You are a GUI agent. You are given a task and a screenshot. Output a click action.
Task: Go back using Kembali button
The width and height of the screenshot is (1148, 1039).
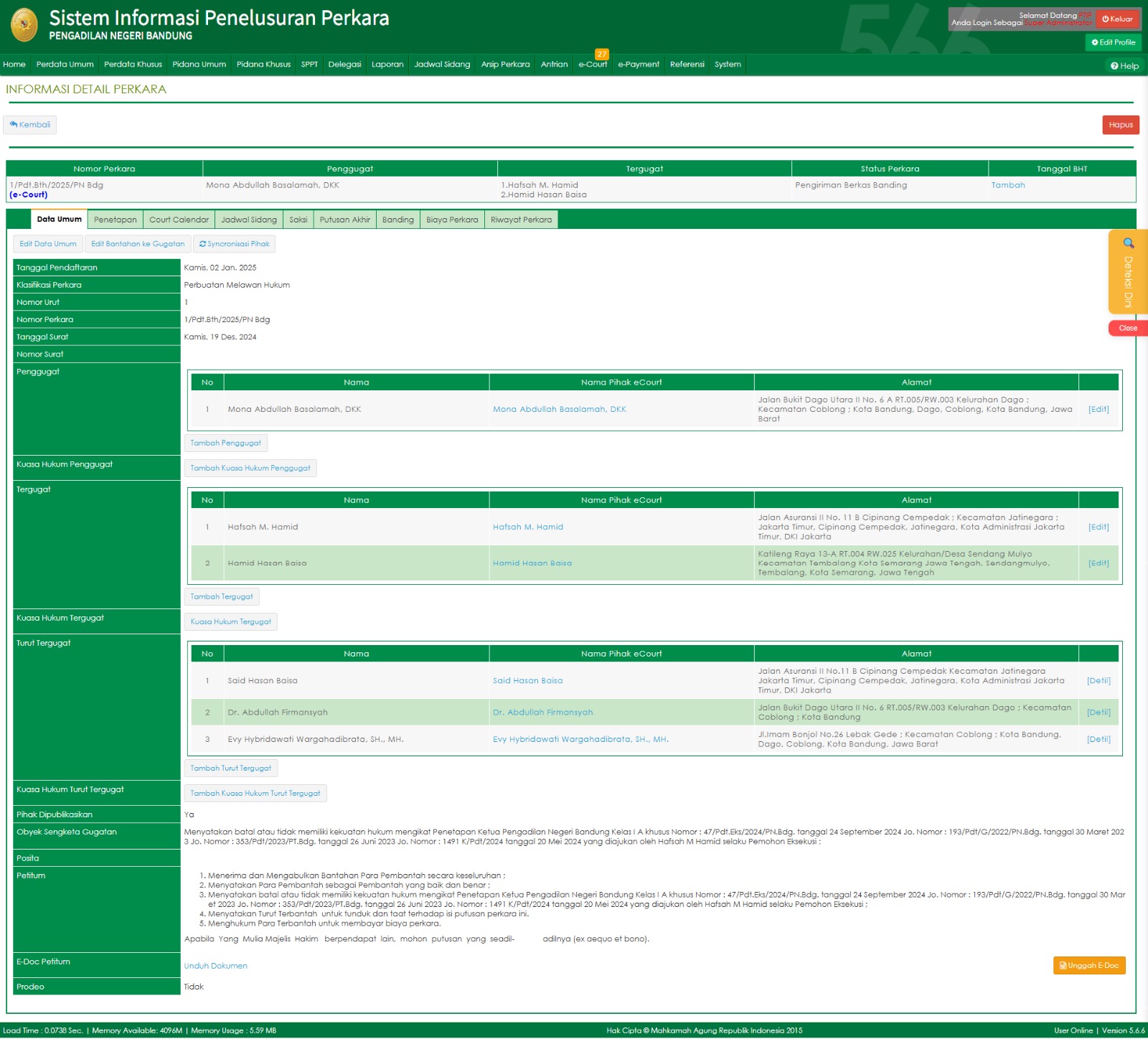pyautogui.click(x=30, y=125)
